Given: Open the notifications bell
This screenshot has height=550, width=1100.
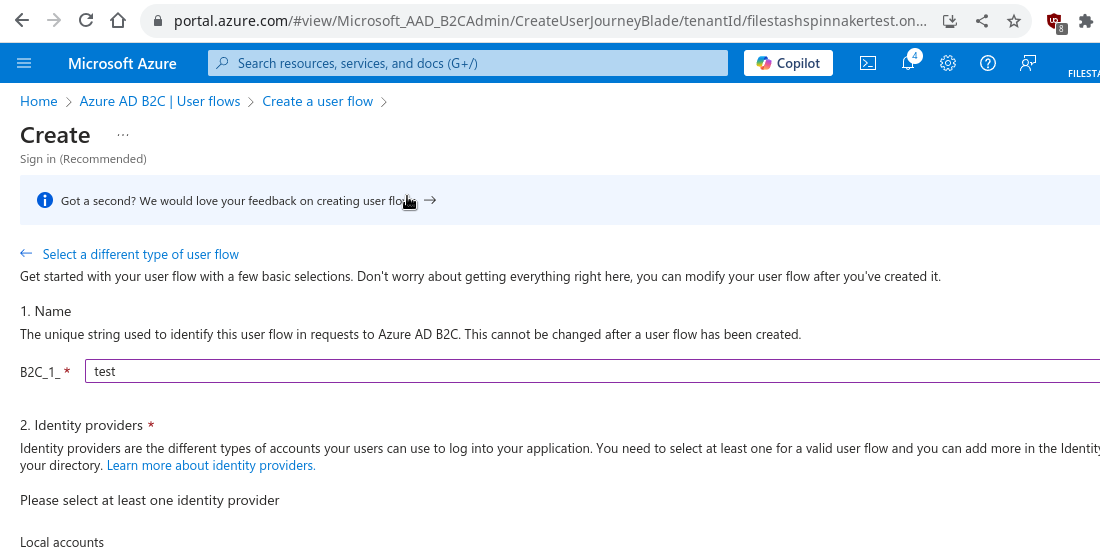Looking at the screenshot, I should click(x=908, y=63).
